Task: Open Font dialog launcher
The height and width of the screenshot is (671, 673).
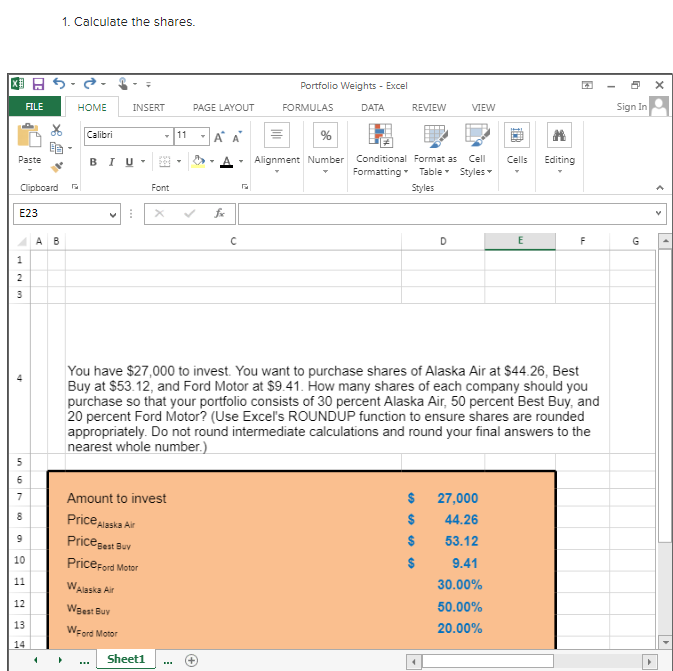Action: 245,186
